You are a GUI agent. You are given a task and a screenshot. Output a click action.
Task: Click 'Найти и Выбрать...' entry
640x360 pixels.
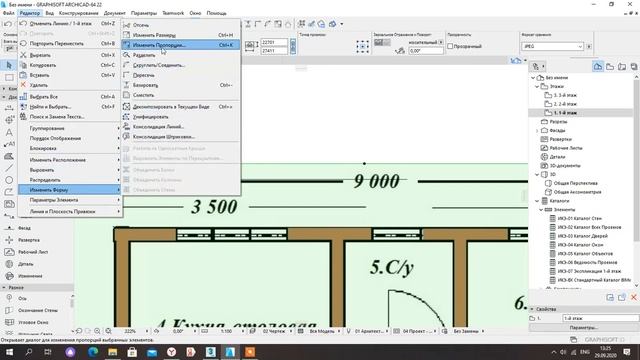tap(69, 107)
